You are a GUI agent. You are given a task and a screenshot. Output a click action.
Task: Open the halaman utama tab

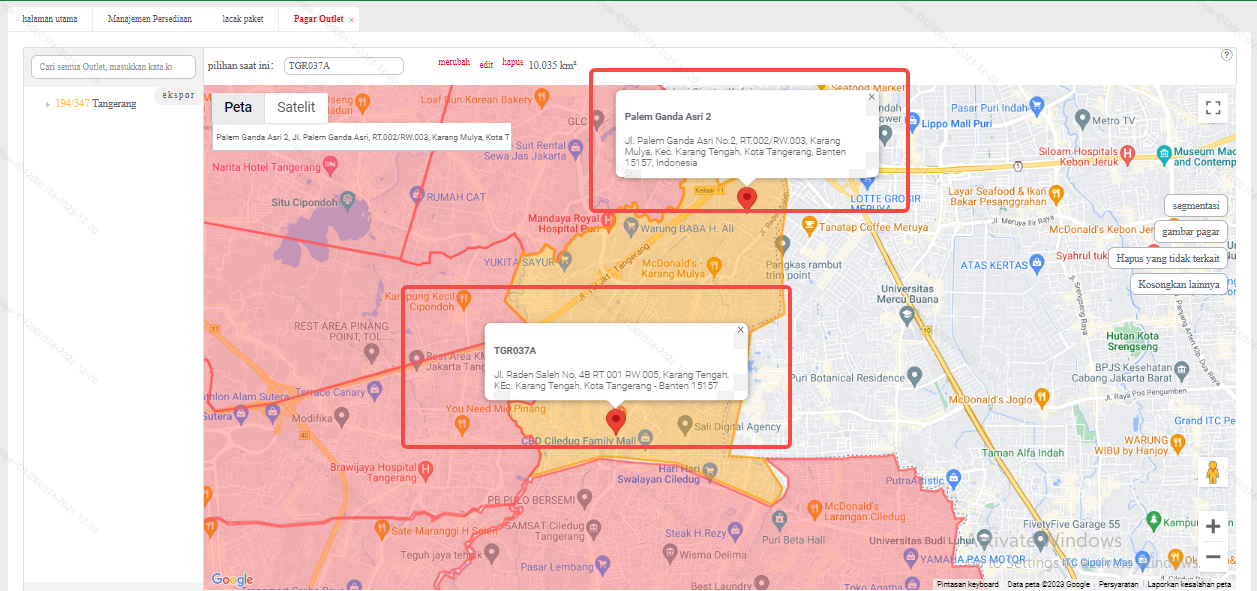pos(50,19)
